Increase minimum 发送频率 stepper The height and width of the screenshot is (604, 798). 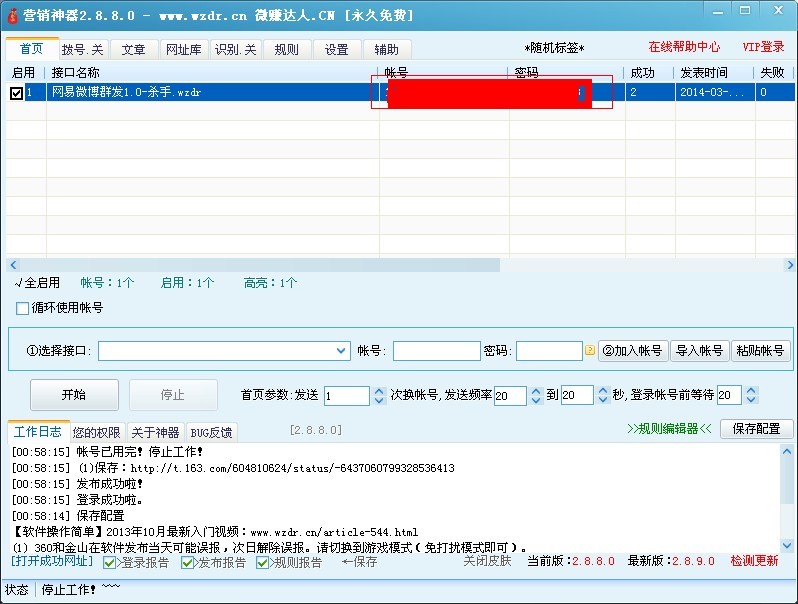(536, 391)
